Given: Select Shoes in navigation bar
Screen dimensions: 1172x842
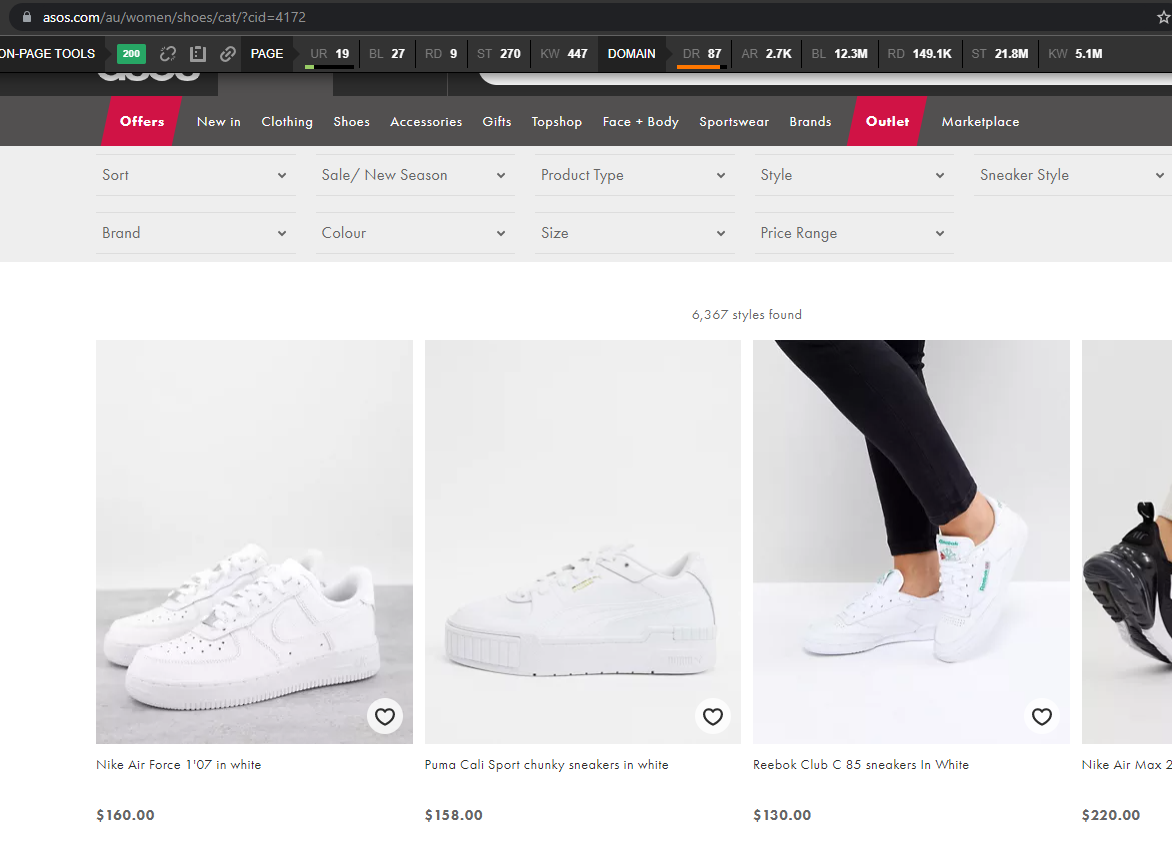Looking at the screenshot, I should pyautogui.click(x=351, y=121).
